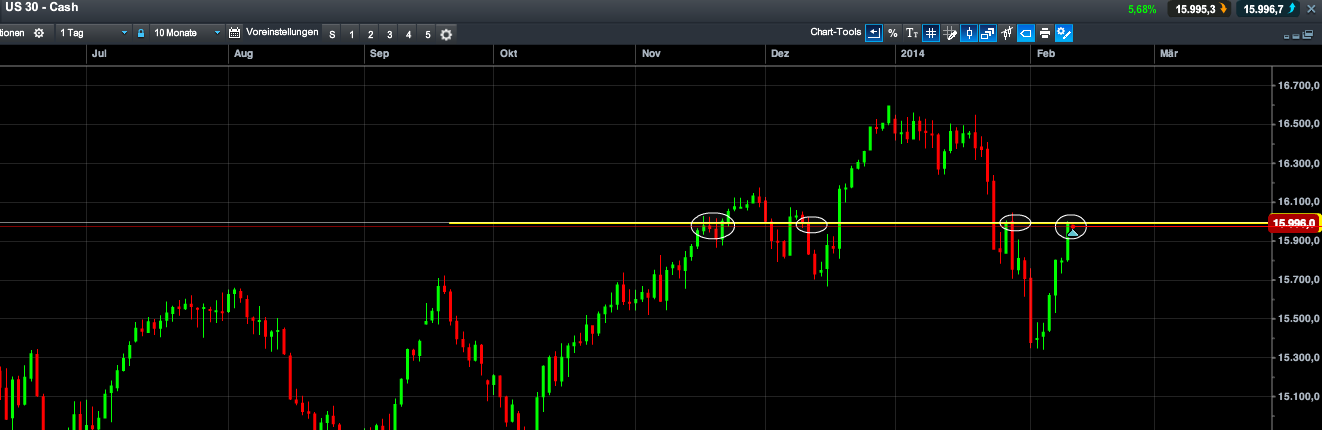The height and width of the screenshot is (430, 1322).
Task: Toggle the candlestick chart type button
Action: 969,33
